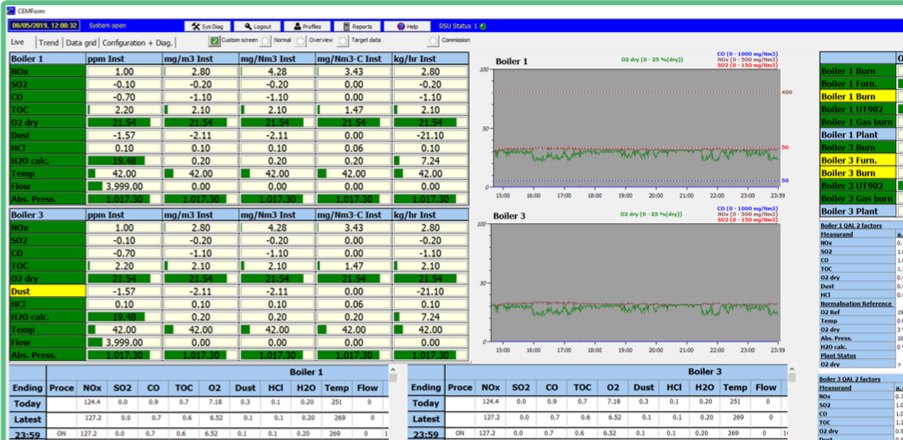This screenshot has width=903, height=440.
Task: Click H2O calc. kg/hr value 7.24 in Boiler 1
Action: pos(430,161)
